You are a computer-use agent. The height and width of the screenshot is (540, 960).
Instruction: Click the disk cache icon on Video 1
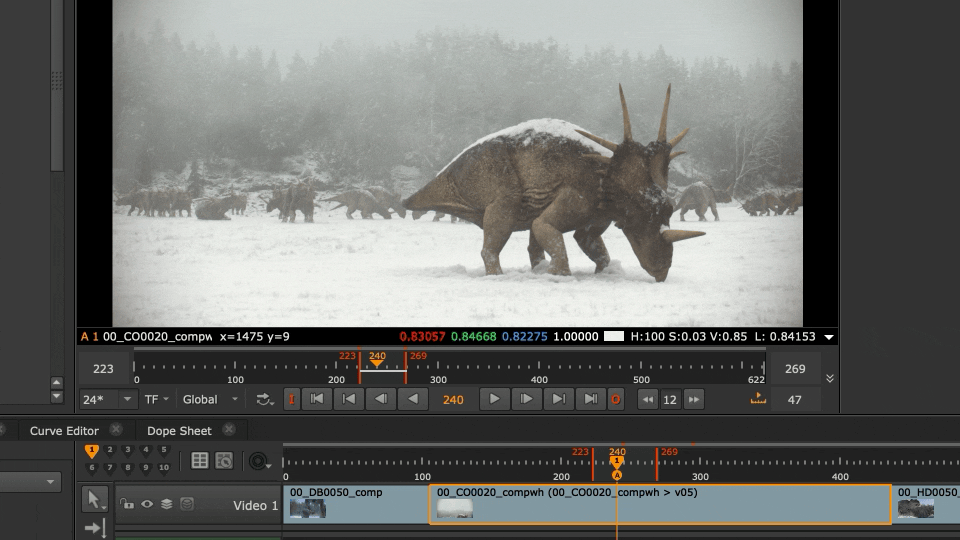coord(187,504)
